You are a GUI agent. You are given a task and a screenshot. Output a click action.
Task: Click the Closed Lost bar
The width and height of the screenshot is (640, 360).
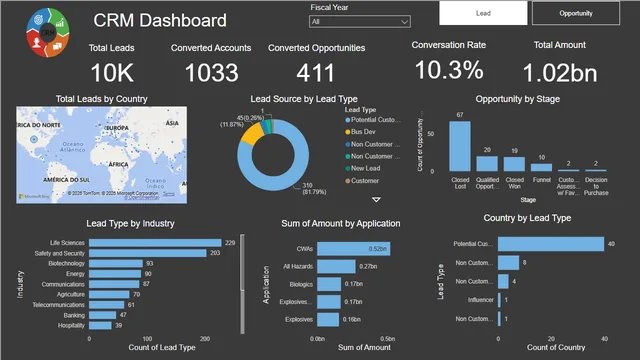tap(460, 146)
